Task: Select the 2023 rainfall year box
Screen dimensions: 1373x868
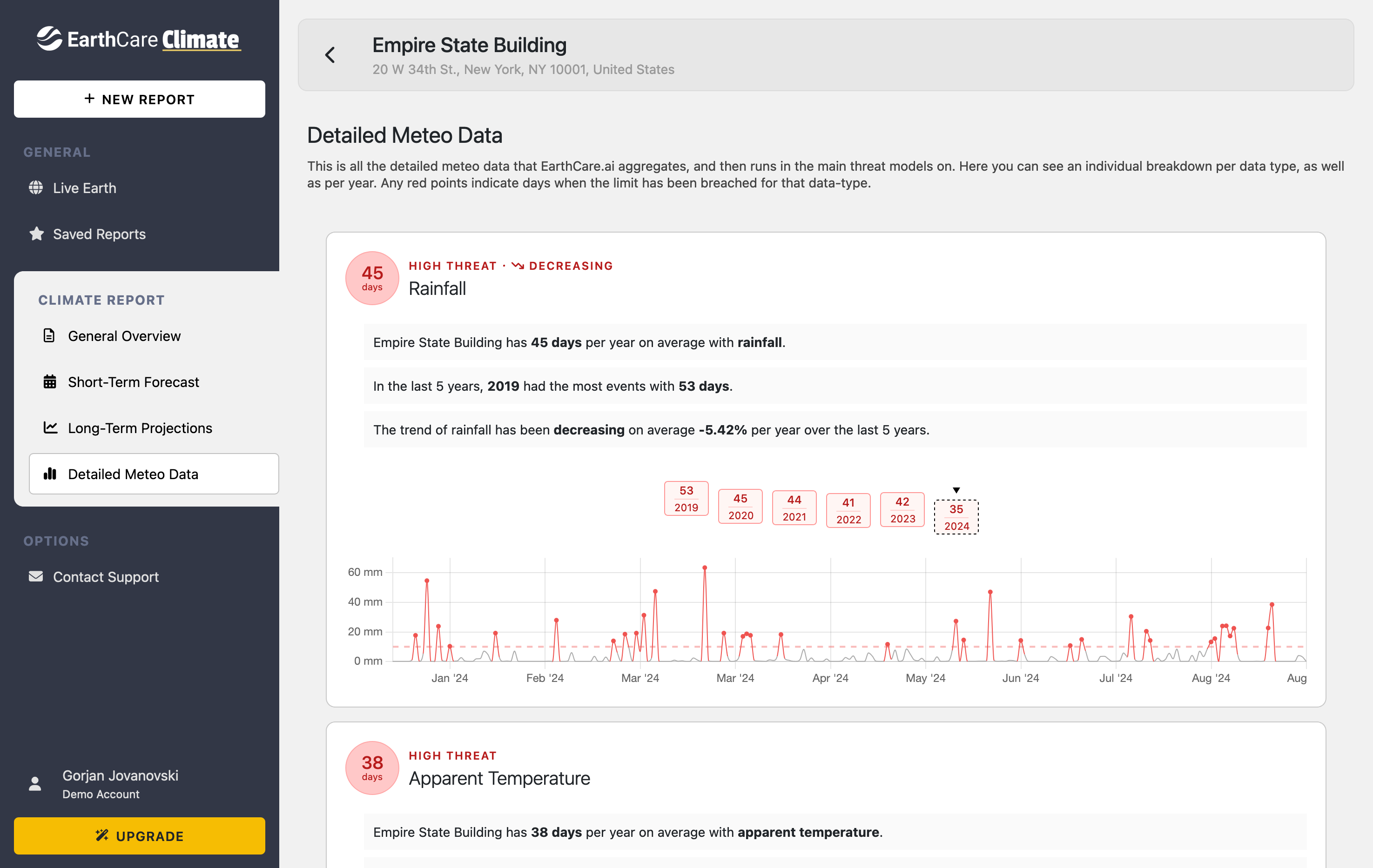Action: tap(902, 509)
